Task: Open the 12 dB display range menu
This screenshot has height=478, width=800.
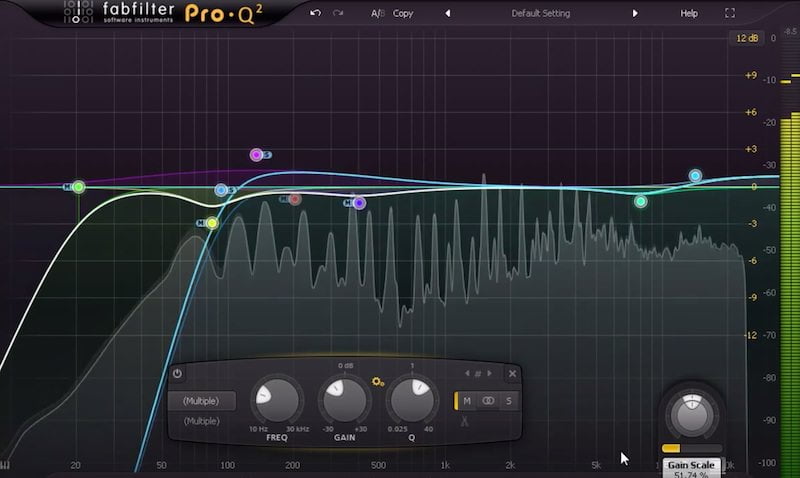Action: (x=747, y=38)
